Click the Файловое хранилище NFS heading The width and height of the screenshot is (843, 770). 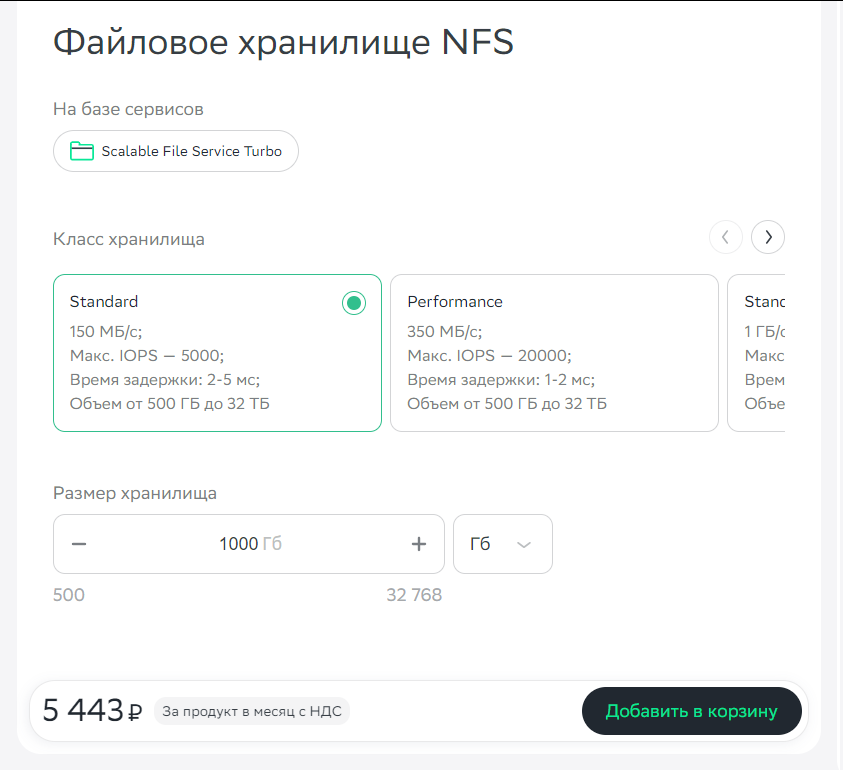(283, 43)
